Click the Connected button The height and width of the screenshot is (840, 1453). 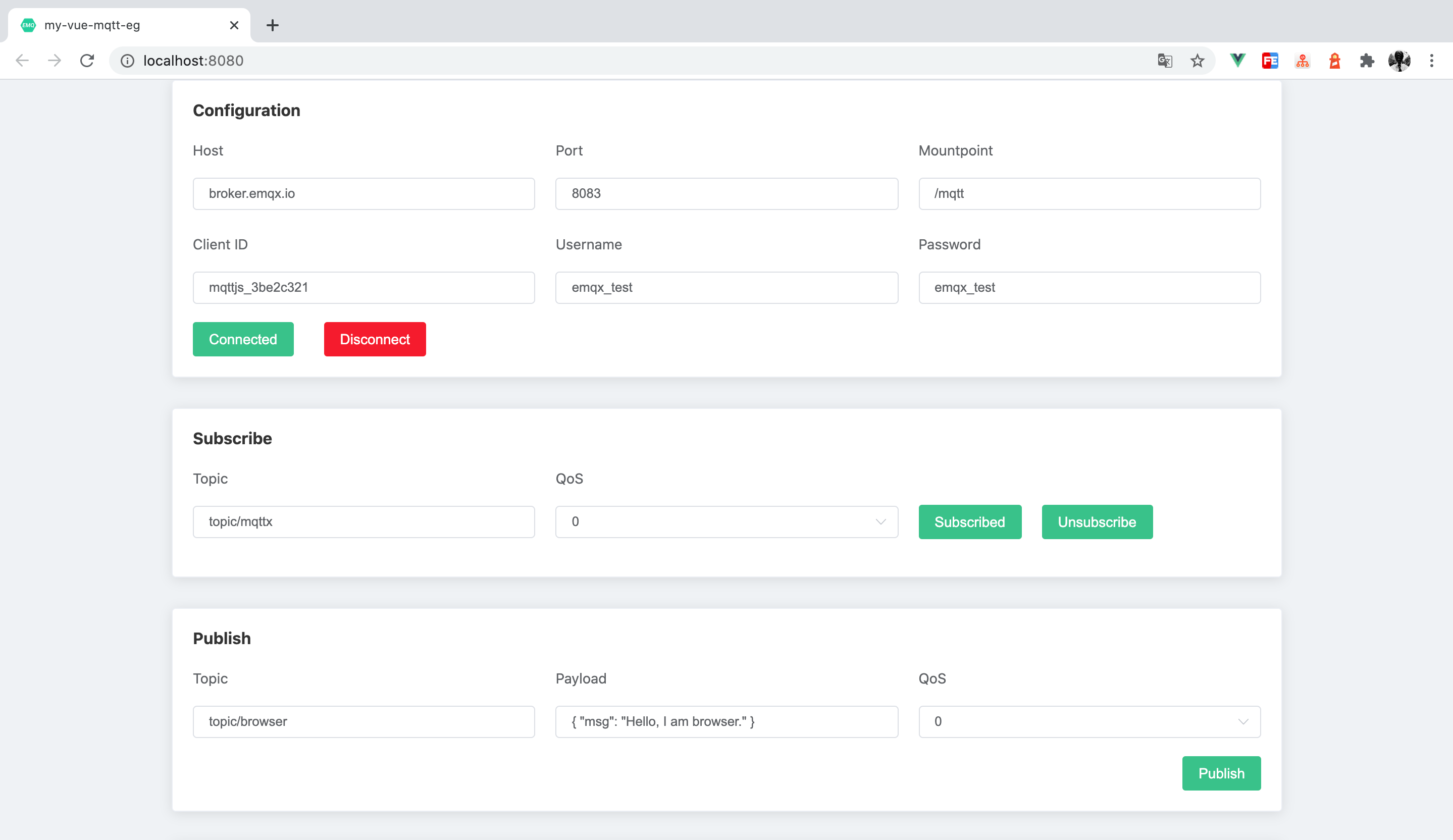coord(243,339)
